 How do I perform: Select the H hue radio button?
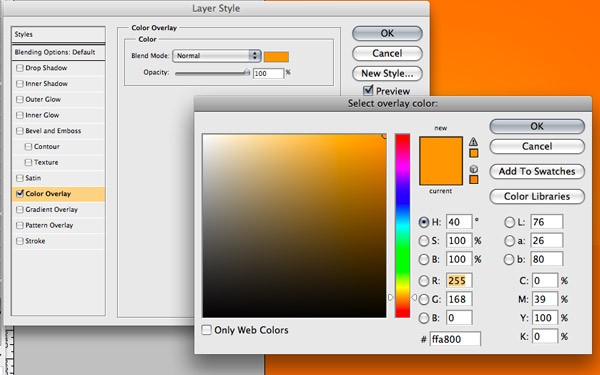coord(424,222)
